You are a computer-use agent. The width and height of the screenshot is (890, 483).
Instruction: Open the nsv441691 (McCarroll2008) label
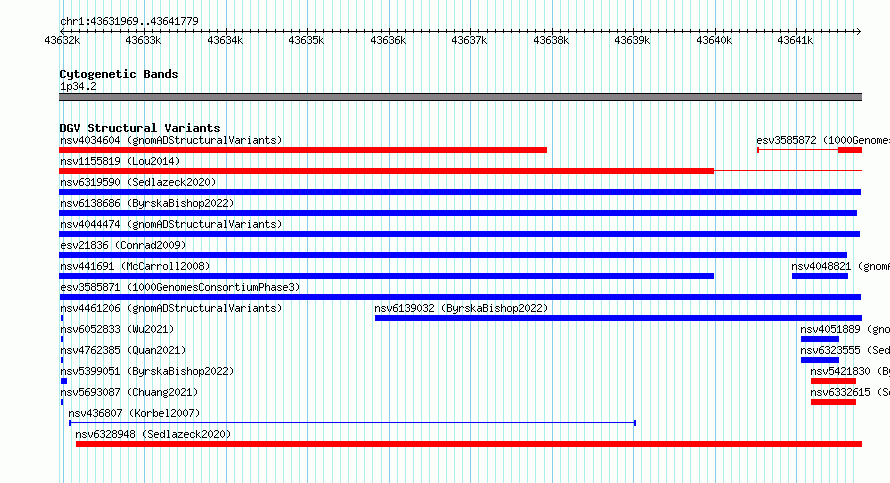pyautogui.click(x=135, y=266)
